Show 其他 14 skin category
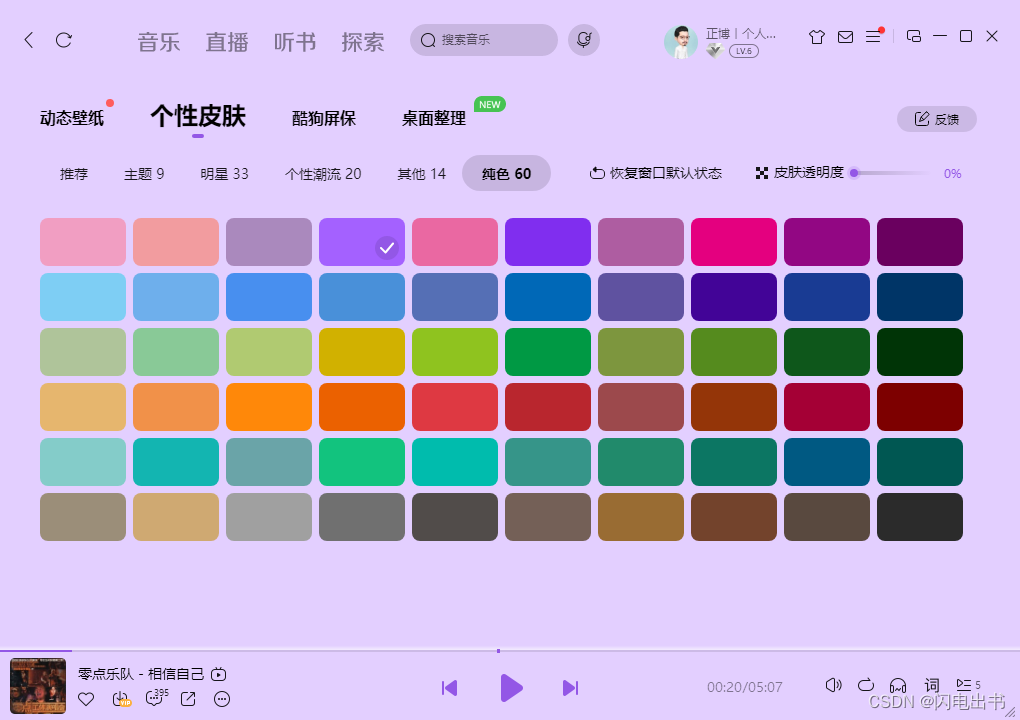Screen dimensions: 1020x720 point(422,174)
